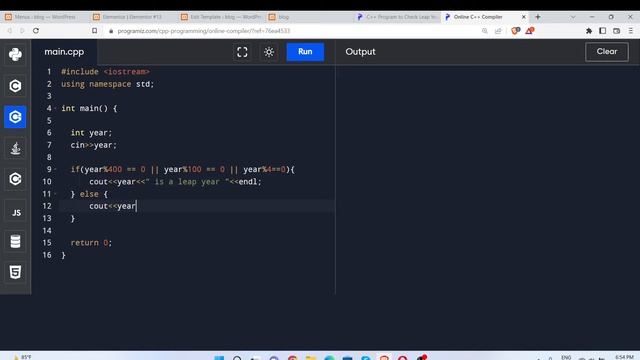Switch to the JS compiler
Screen dimensions: 640x360
pyautogui.click(x=16, y=212)
